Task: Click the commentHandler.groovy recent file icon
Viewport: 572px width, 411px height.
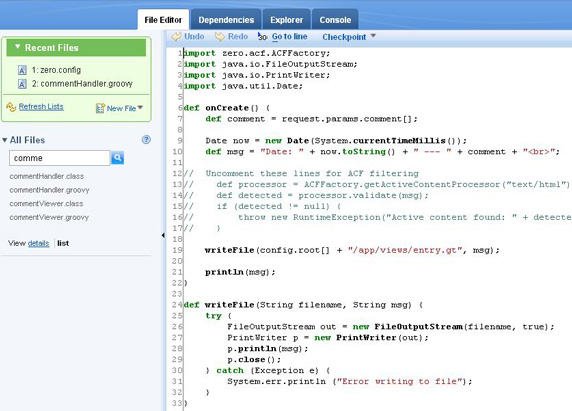Action: pyautogui.click(x=22, y=84)
